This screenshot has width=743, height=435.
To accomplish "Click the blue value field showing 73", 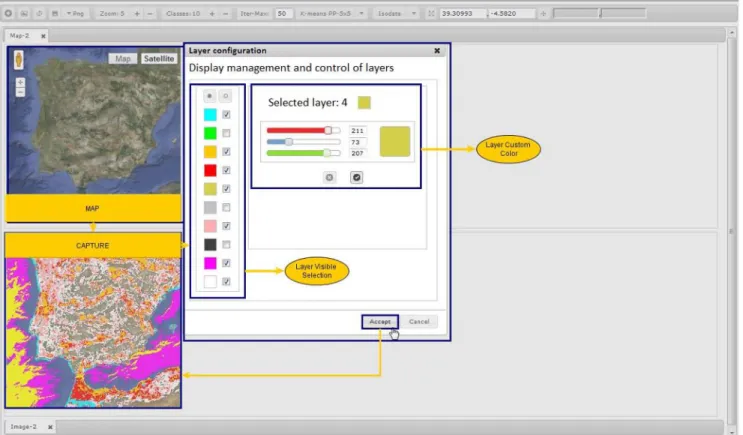I will (358, 142).
